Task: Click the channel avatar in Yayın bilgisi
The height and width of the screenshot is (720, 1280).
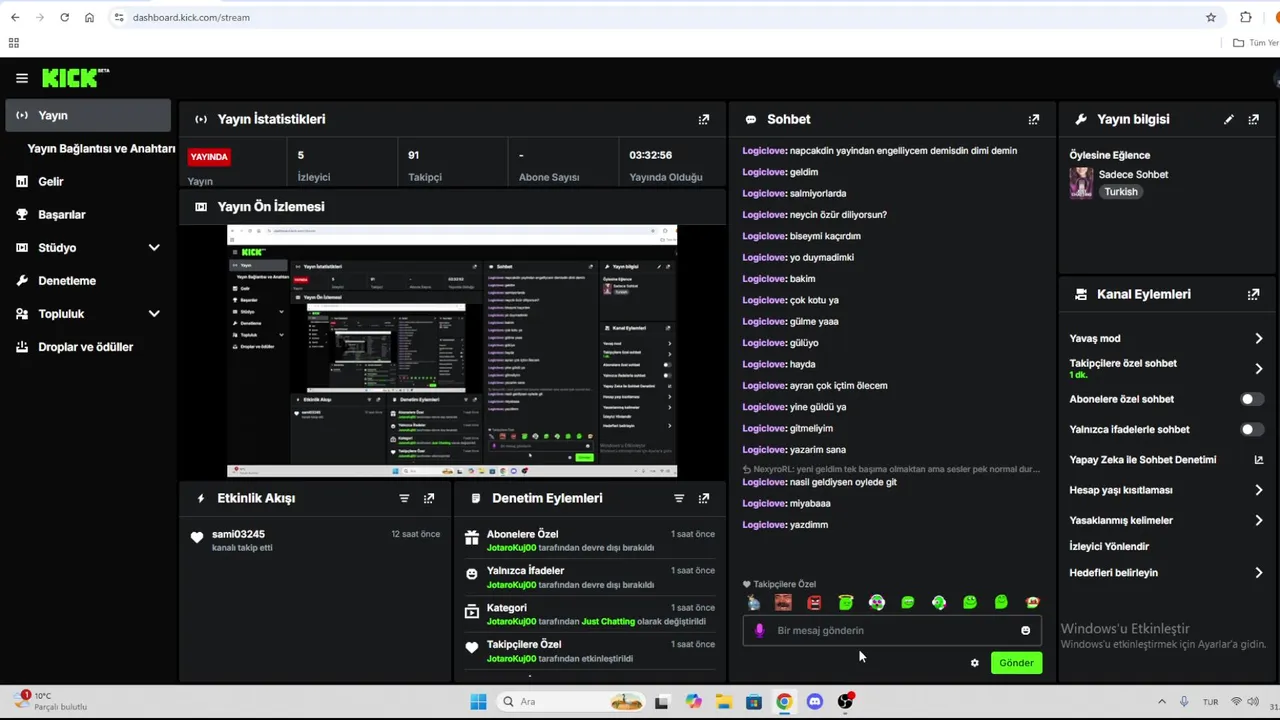Action: pos(1081,183)
